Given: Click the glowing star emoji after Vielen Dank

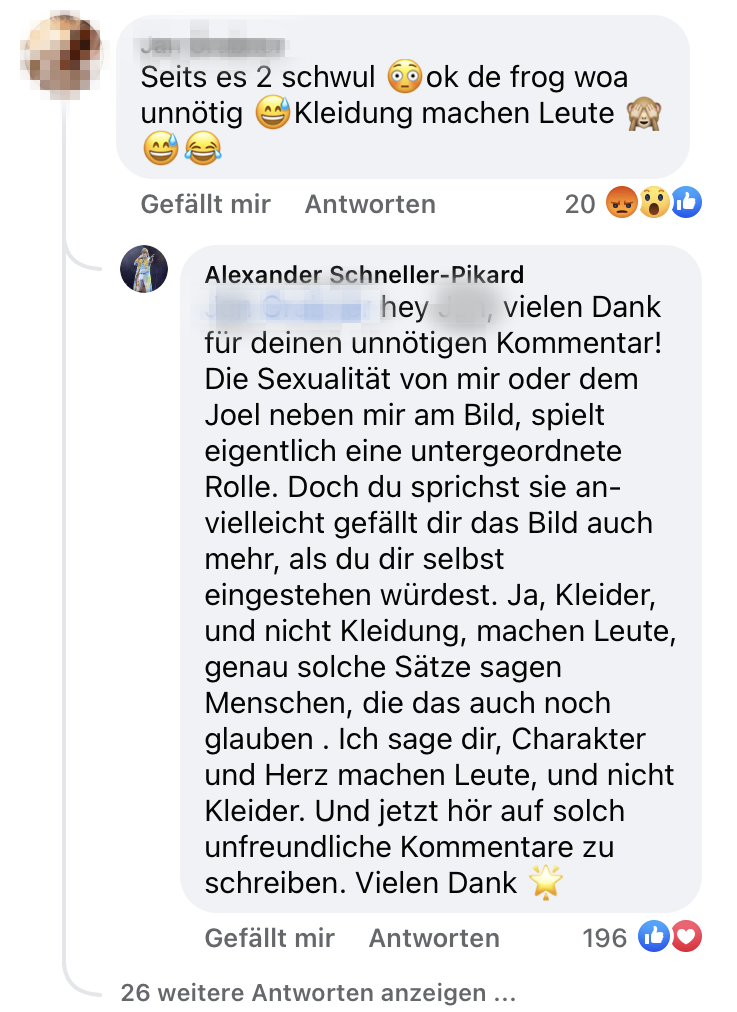Looking at the screenshot, I should [x=546, y=882].
